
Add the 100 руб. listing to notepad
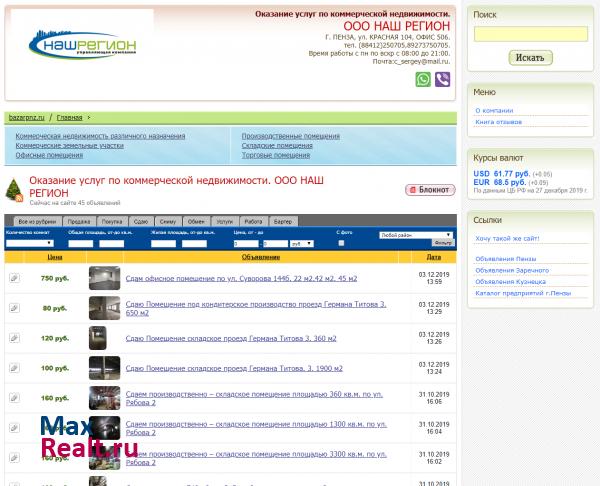pyautogui.click(x=14, y=368)
